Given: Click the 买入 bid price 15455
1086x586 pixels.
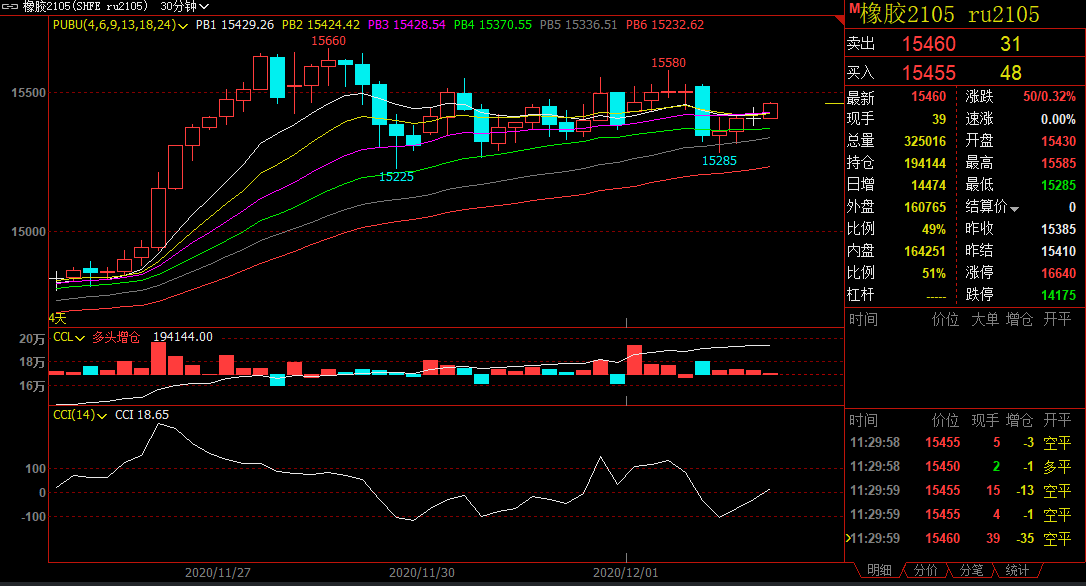Looking at the screenshot, I should [x=929, y=73].
